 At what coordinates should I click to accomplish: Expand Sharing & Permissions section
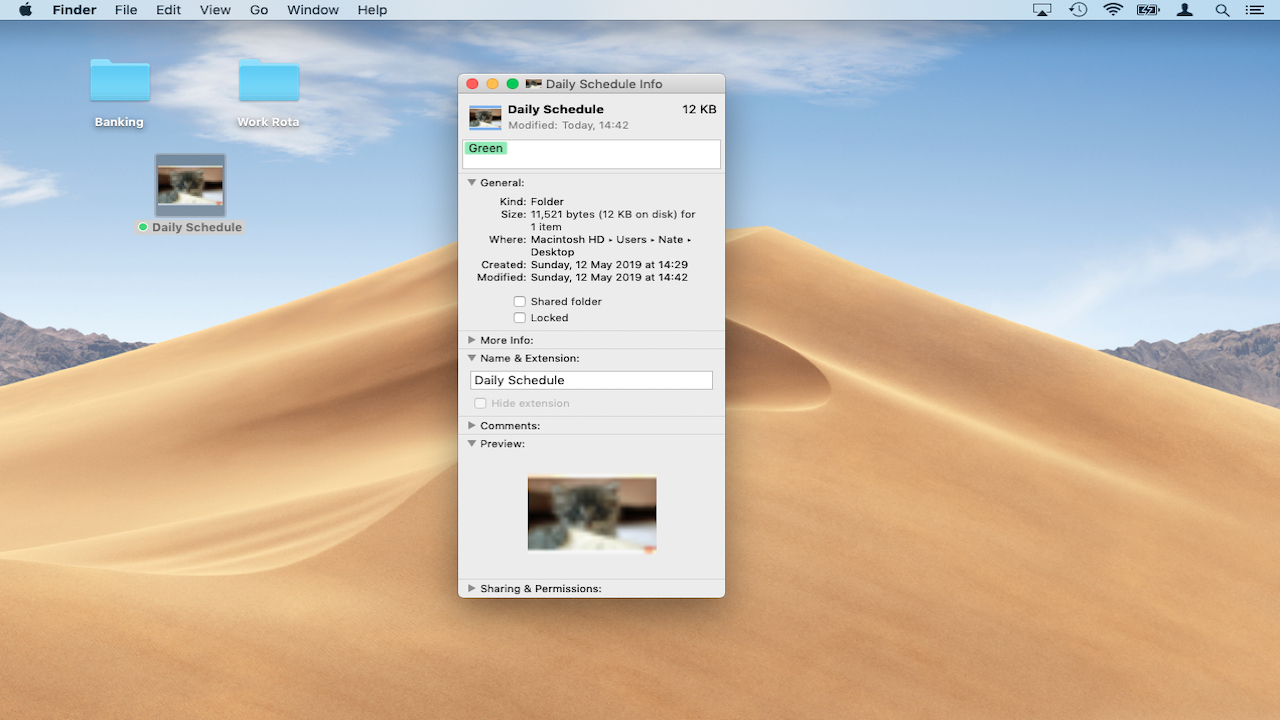472,588
